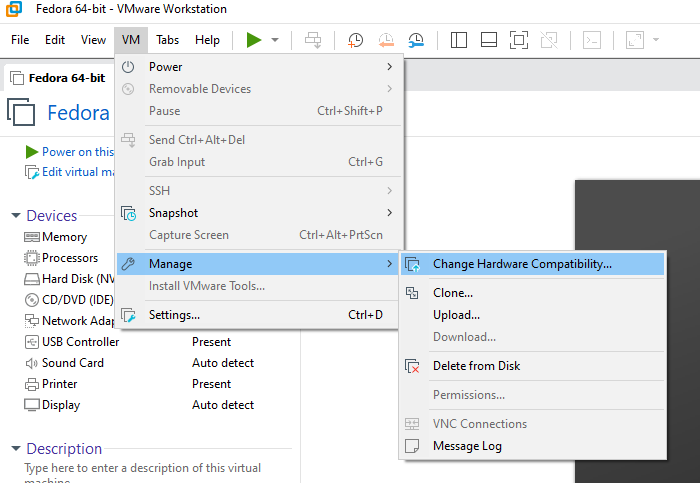Open the console view toolbar icon

coord(592,40)
